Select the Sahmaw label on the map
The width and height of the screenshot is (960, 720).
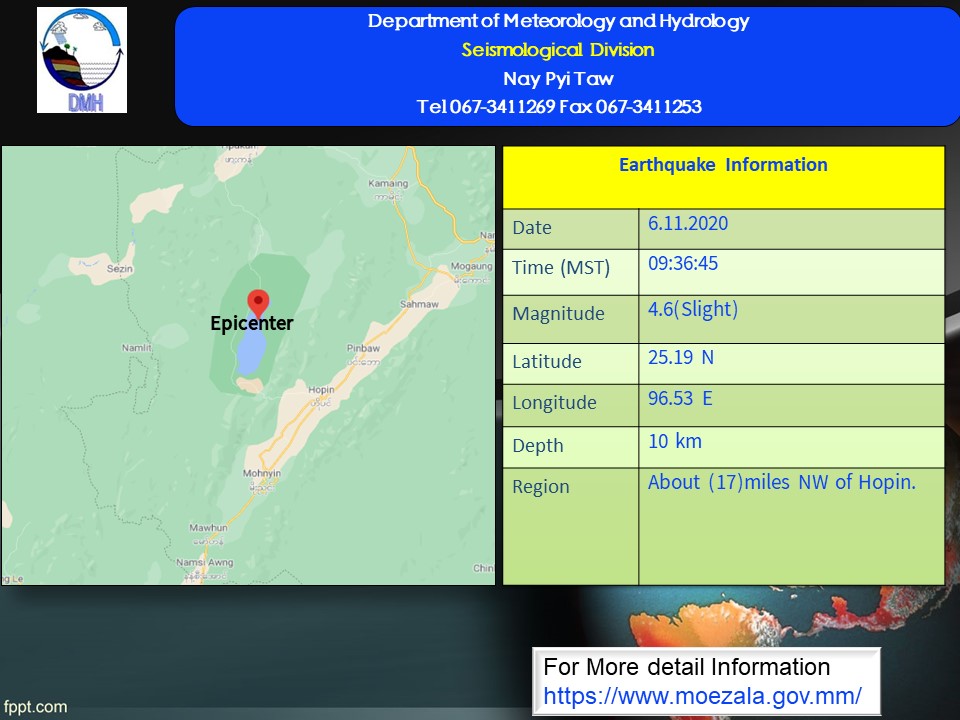419,304
